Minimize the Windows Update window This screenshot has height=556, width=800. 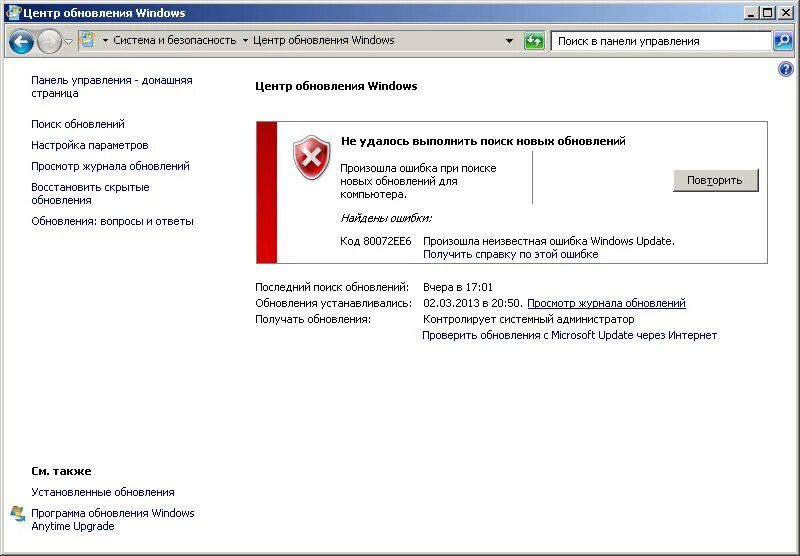click(751, 13)
